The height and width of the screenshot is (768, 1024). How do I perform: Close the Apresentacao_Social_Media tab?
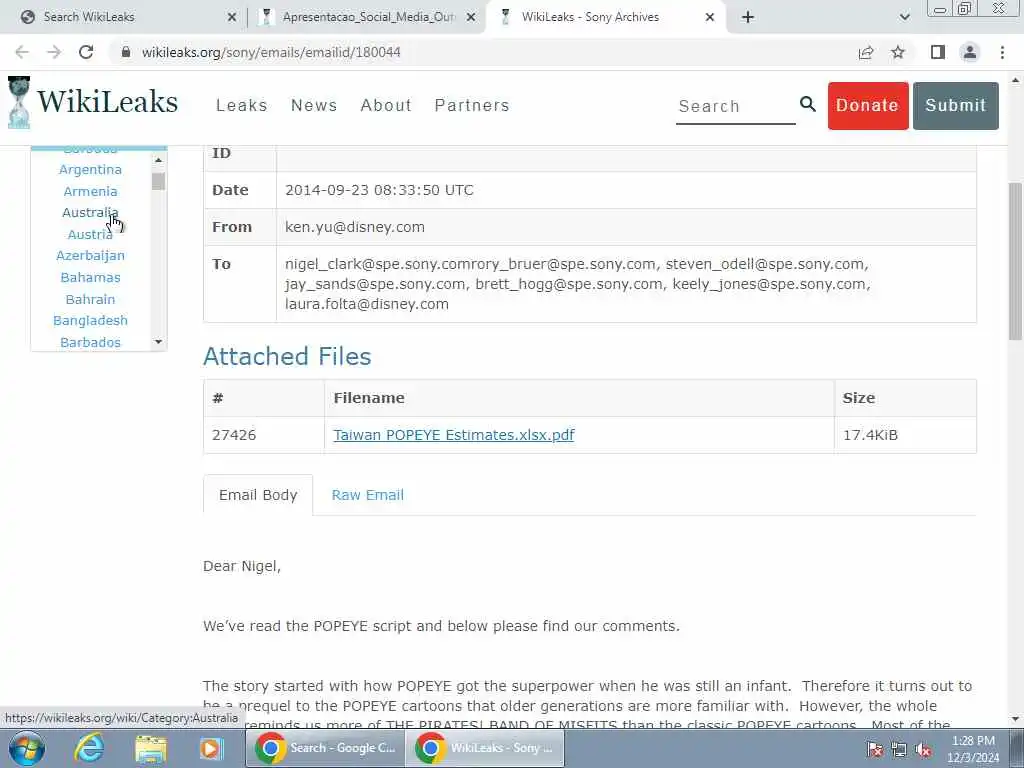[471, 18]
